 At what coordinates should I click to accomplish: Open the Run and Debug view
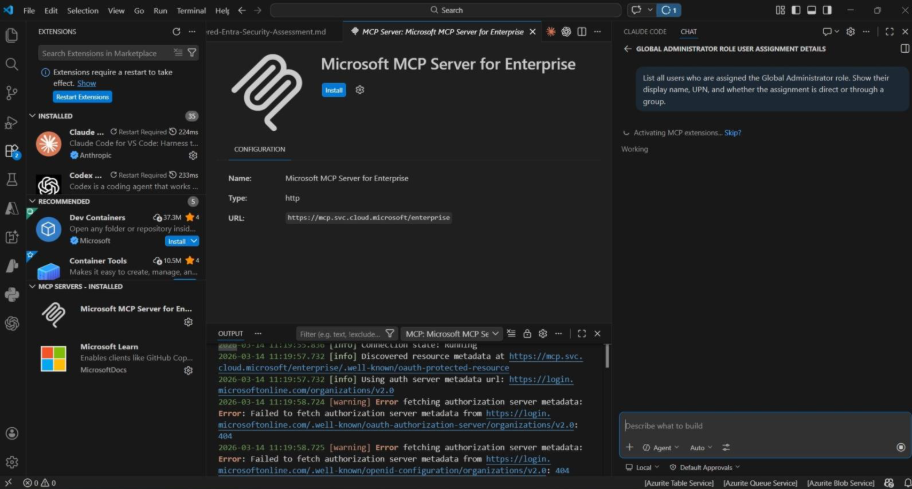point(12,122)
